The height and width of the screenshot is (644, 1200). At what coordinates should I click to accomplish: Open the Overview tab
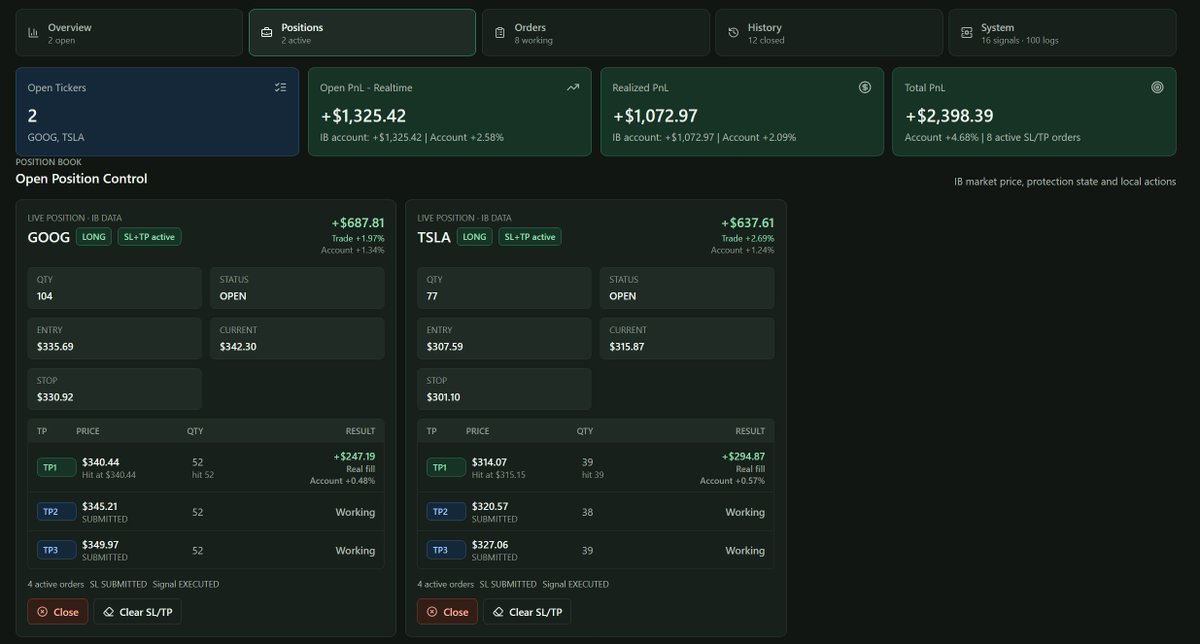128,33
